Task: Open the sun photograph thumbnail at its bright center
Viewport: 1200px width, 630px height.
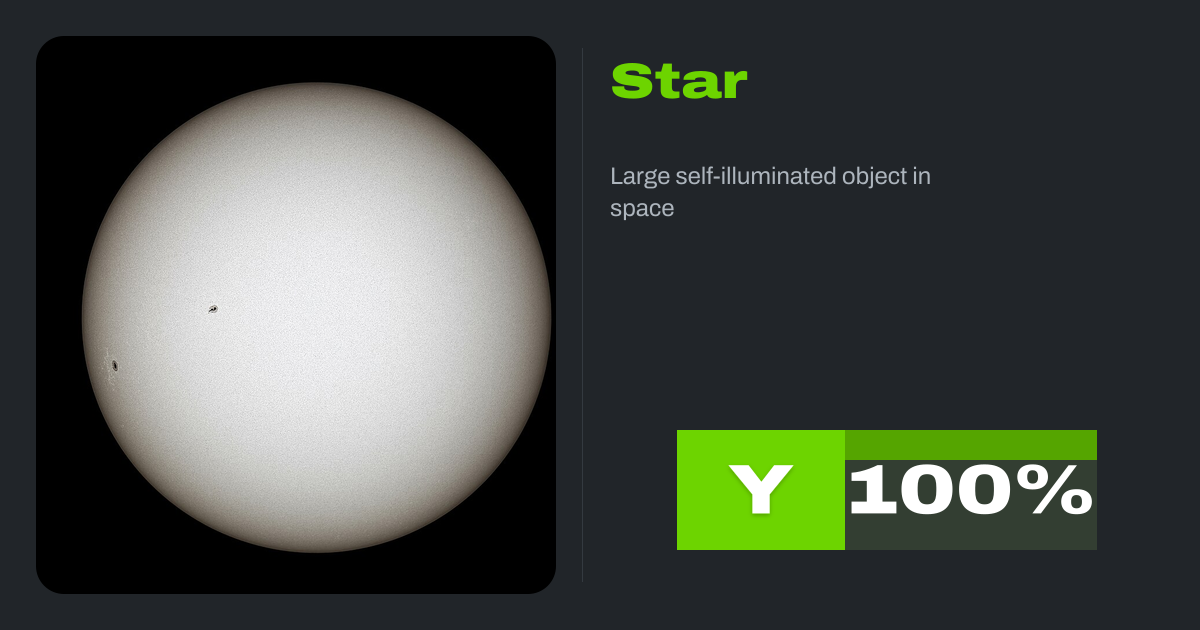Action: [x=316, y=317]
